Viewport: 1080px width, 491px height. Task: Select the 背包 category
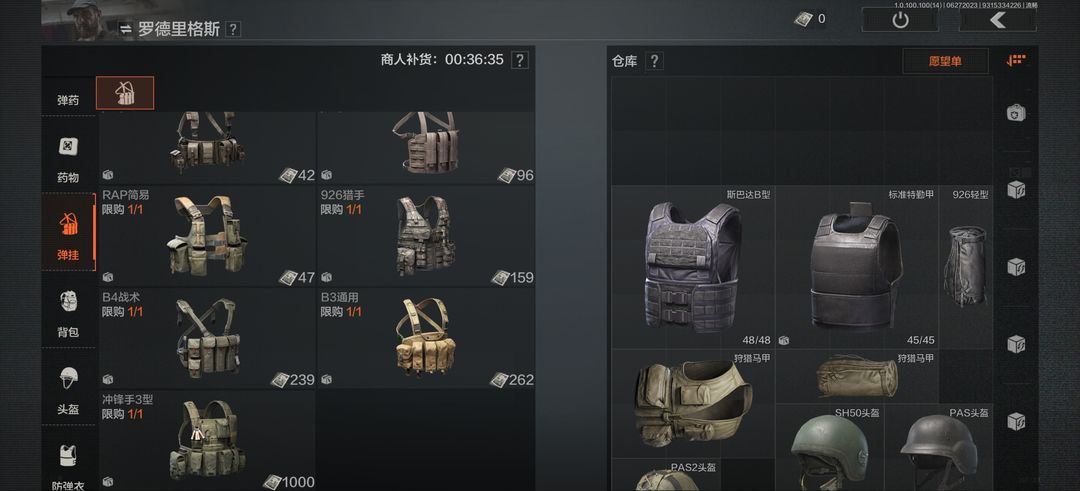[68, 313]
